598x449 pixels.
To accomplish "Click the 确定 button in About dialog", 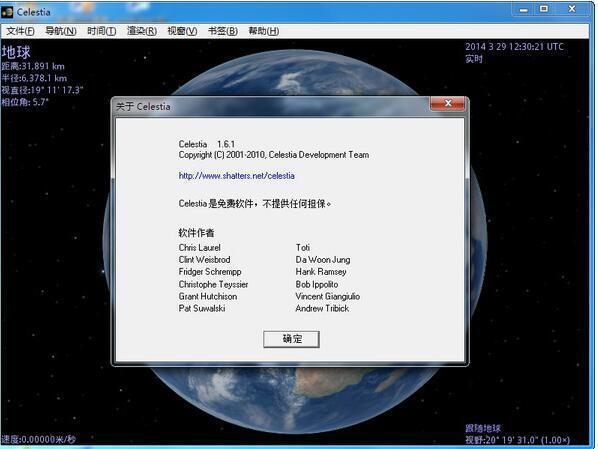I will coord(291,339).
